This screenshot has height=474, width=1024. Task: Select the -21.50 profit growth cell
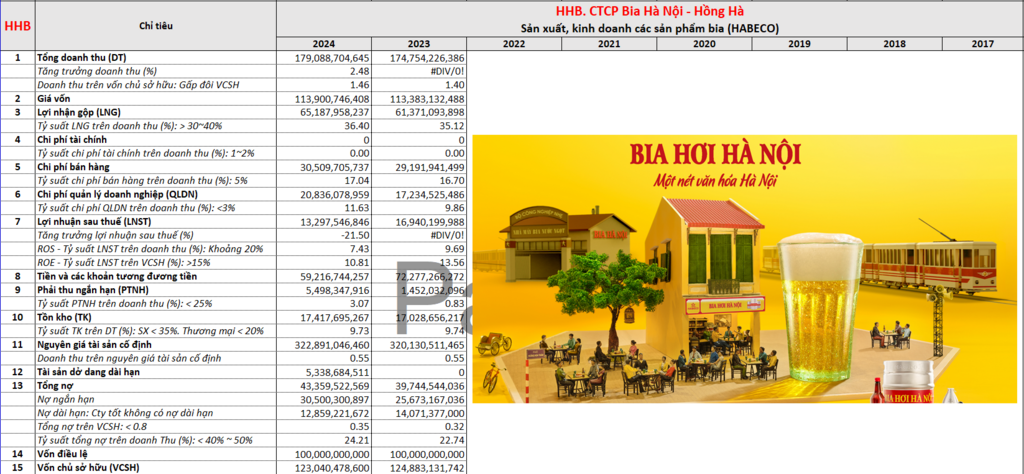point(323,234)
